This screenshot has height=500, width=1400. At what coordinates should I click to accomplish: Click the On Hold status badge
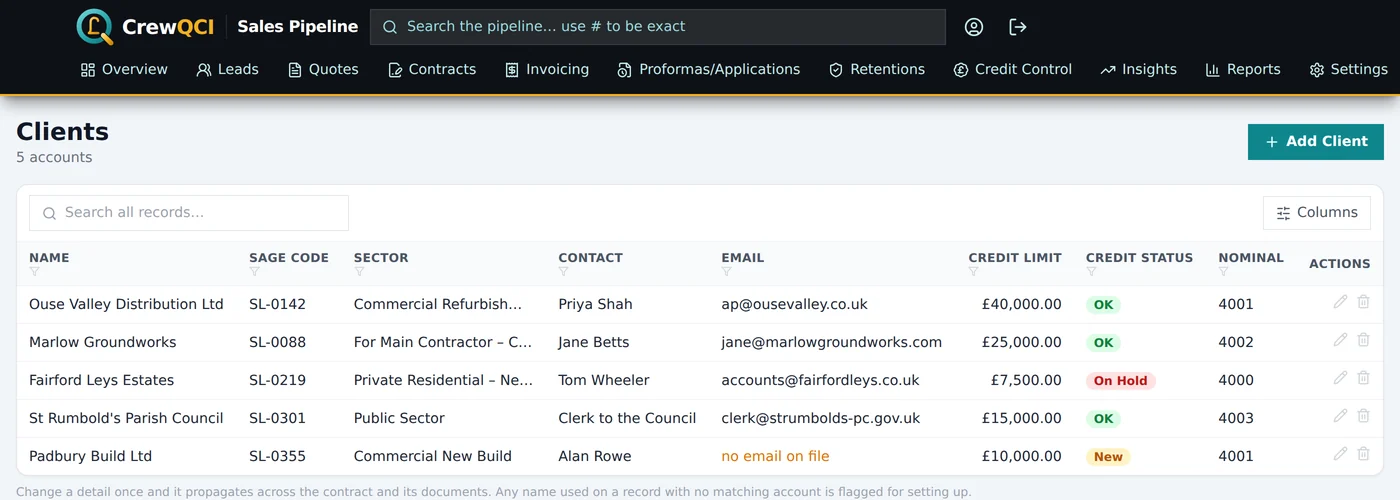(x=1121, y=381)
